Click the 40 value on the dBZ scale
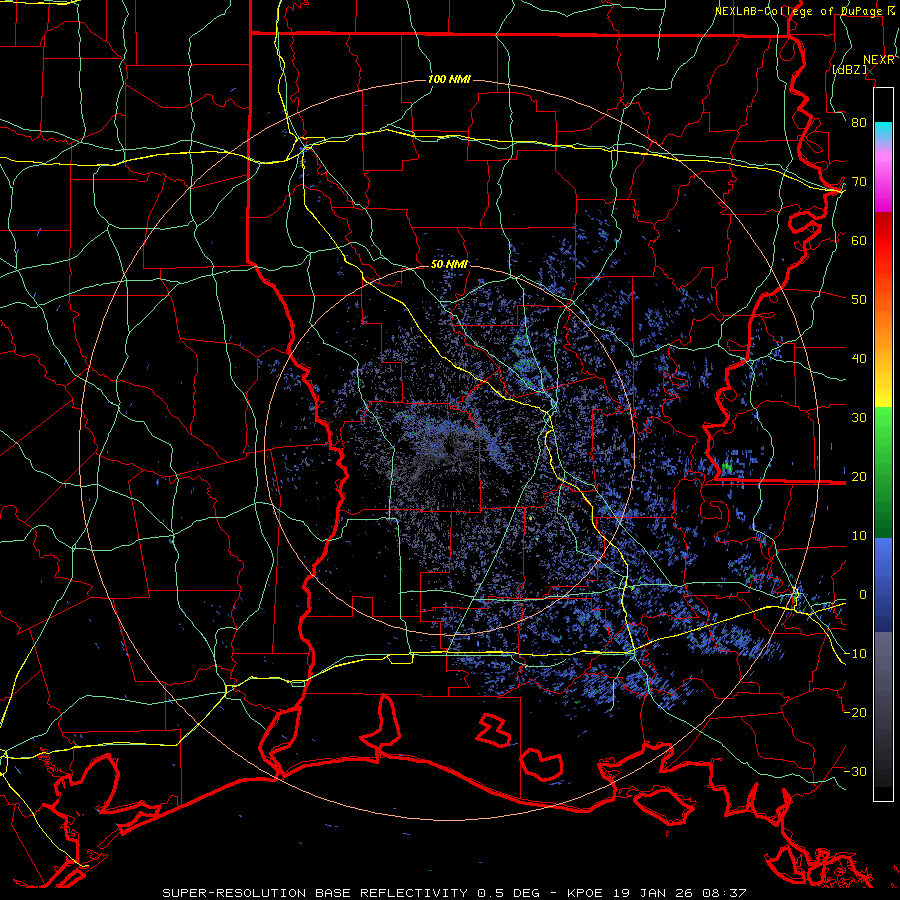Viewport: 900px width, 900px height. pos(859,359)
